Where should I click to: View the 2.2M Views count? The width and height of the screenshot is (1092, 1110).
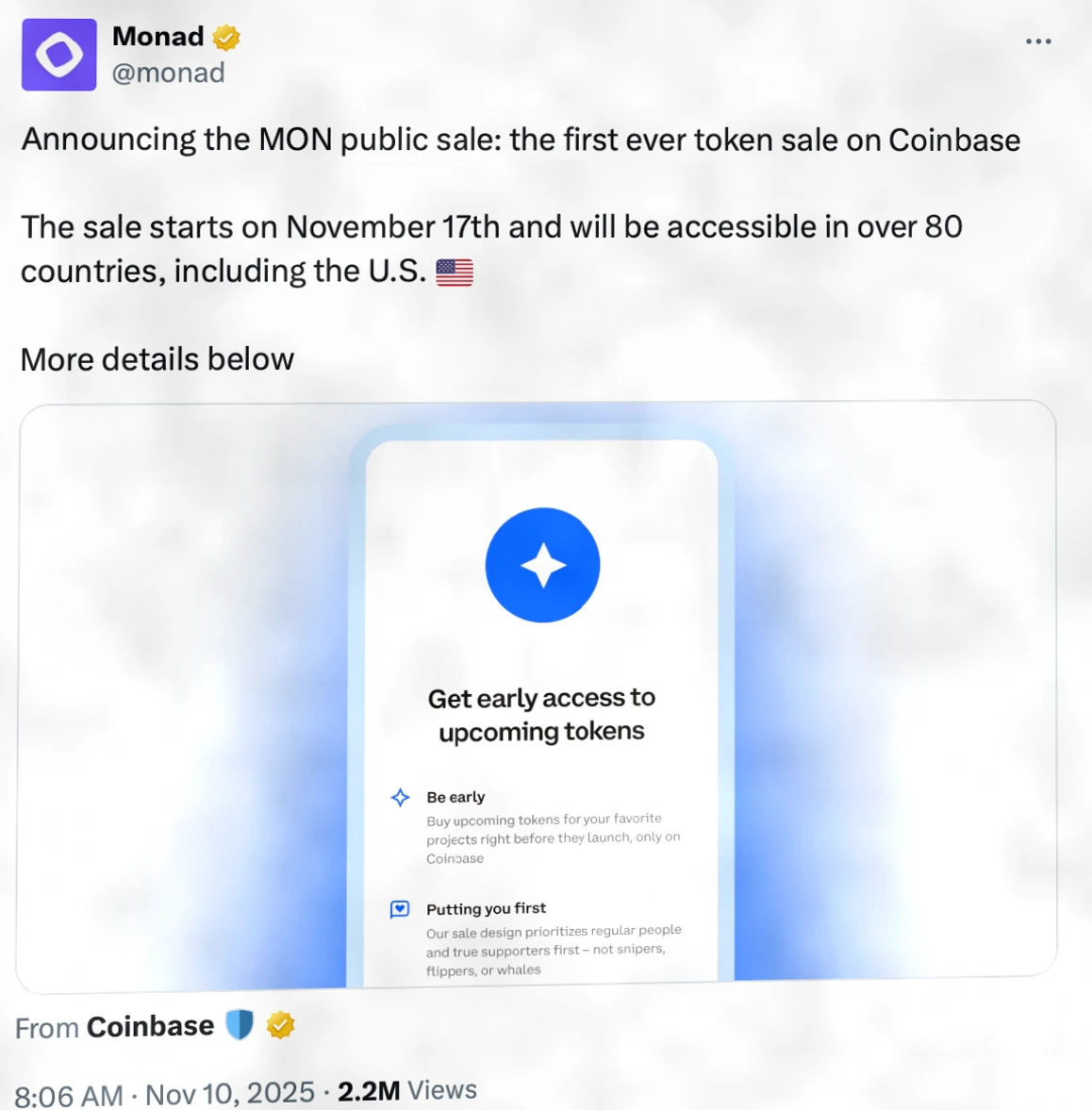406,1091
